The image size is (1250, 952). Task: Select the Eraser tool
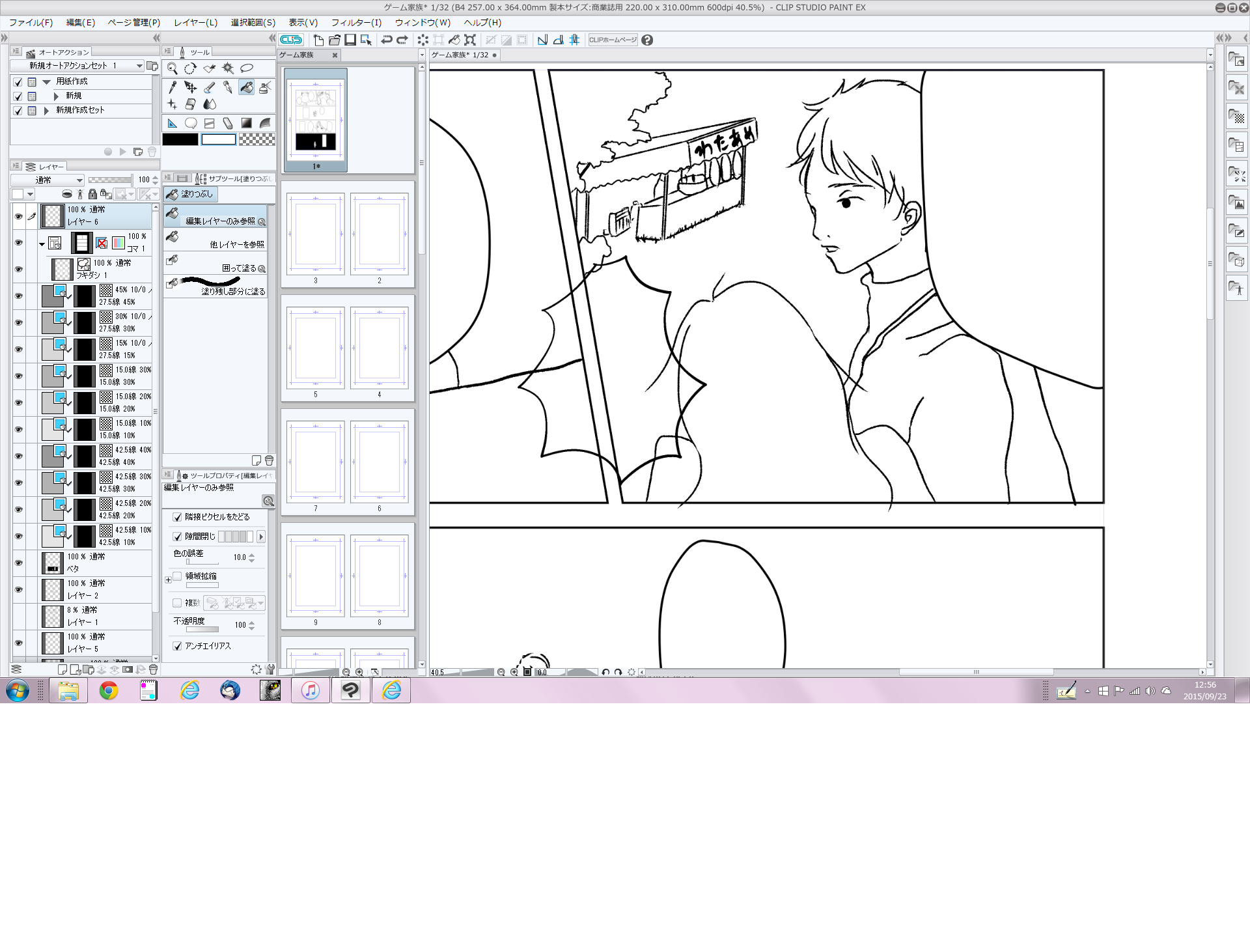click(191, 104)
